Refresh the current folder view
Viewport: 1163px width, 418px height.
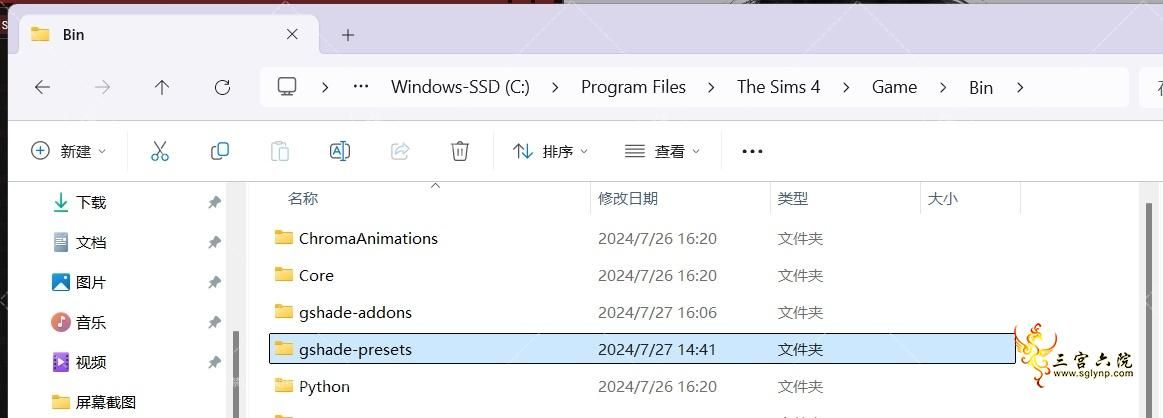(222, 87)
